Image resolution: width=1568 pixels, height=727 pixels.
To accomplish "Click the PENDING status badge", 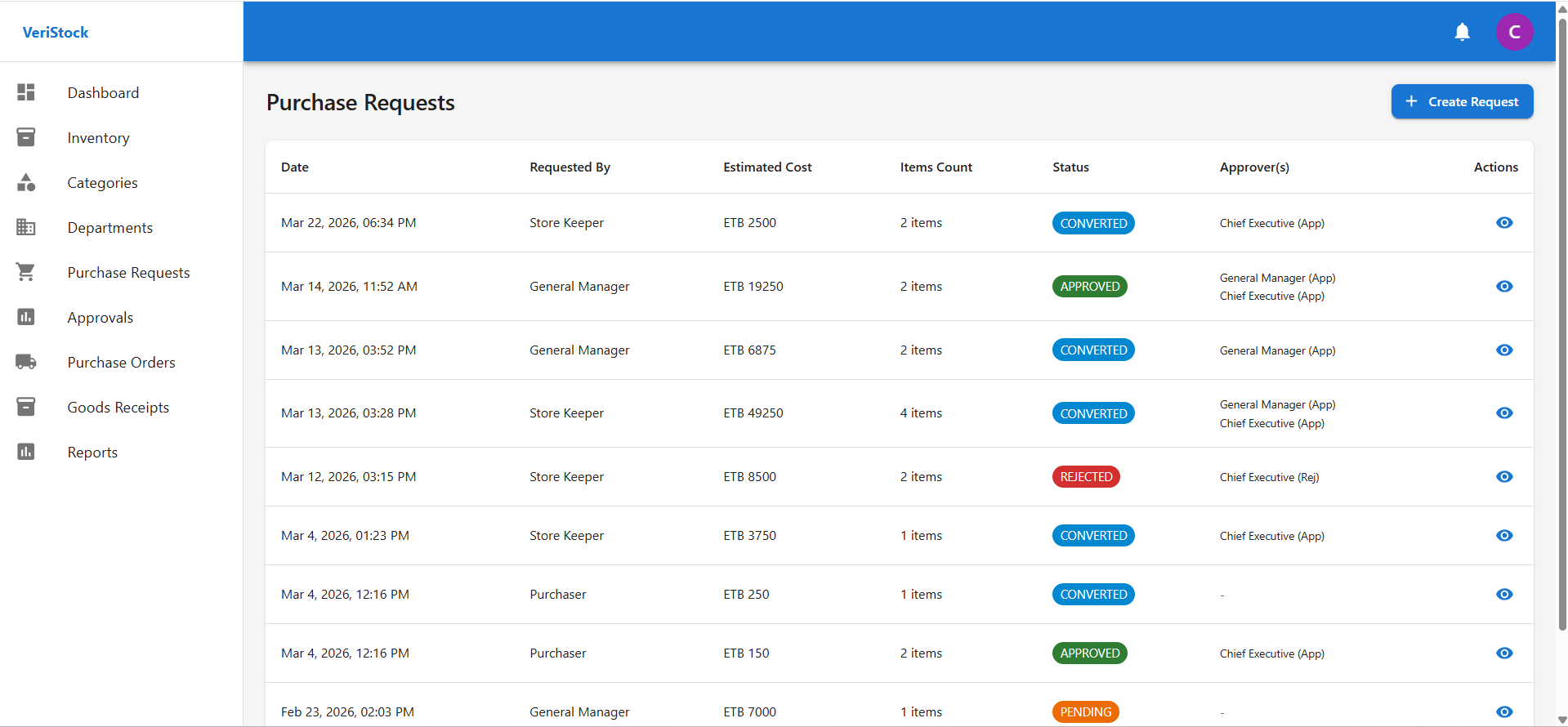I will tap(1085, 712).
